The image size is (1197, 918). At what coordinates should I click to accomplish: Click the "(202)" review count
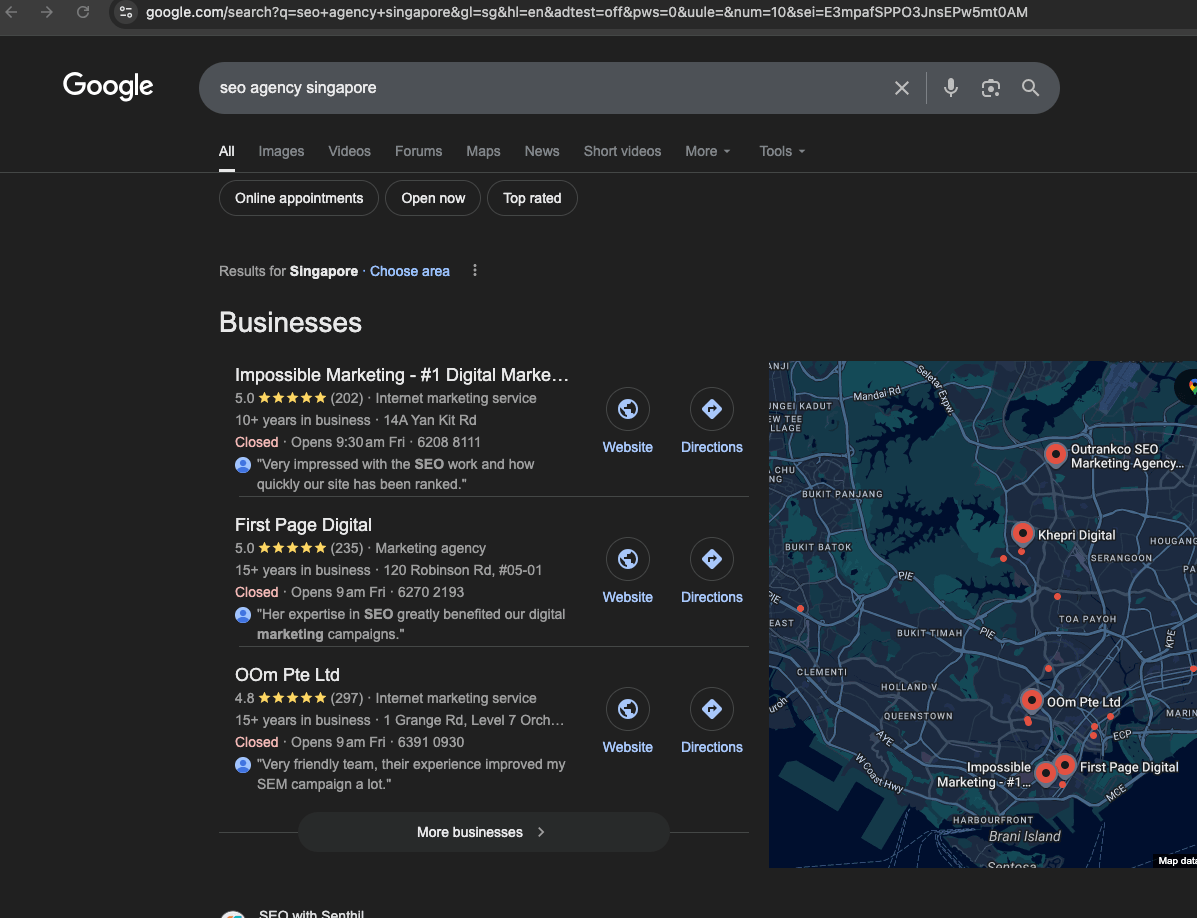pyautogui.click(x=347, y=398)
